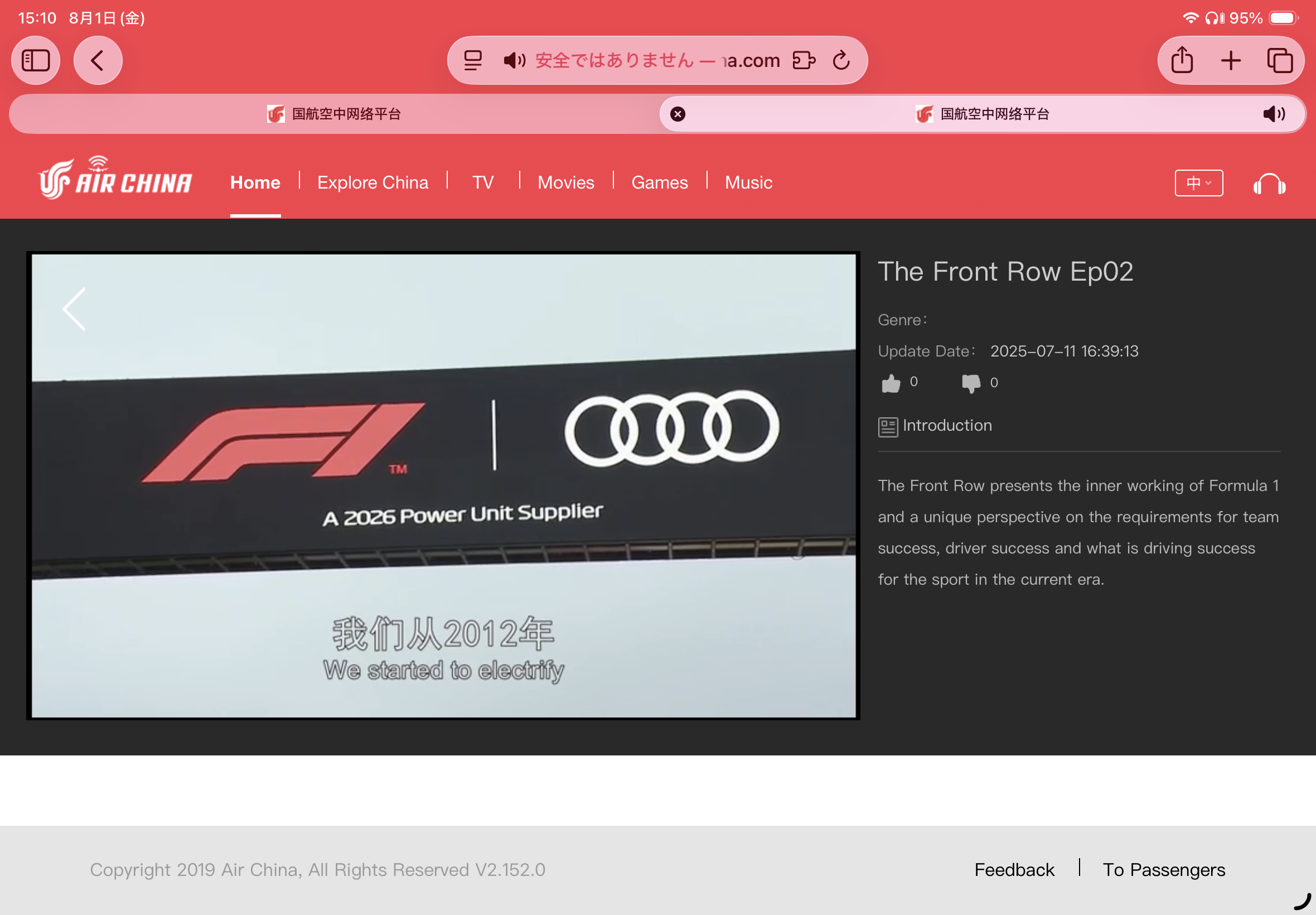Click the headphones icon in header
Image resolution: width=1316 pixels, height=915 pixels.
pyautogui.click(x=1269, y=185)
